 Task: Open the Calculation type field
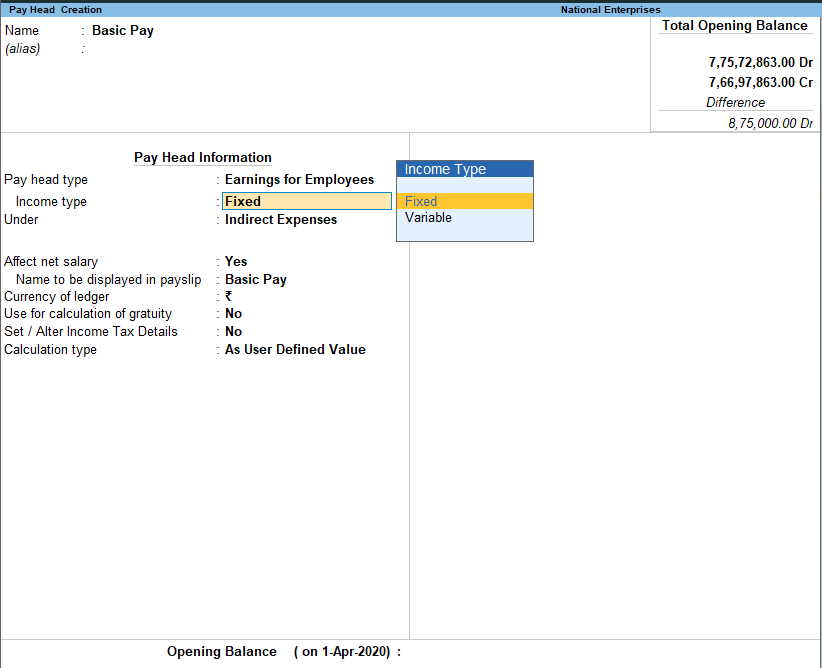(294, 349)
